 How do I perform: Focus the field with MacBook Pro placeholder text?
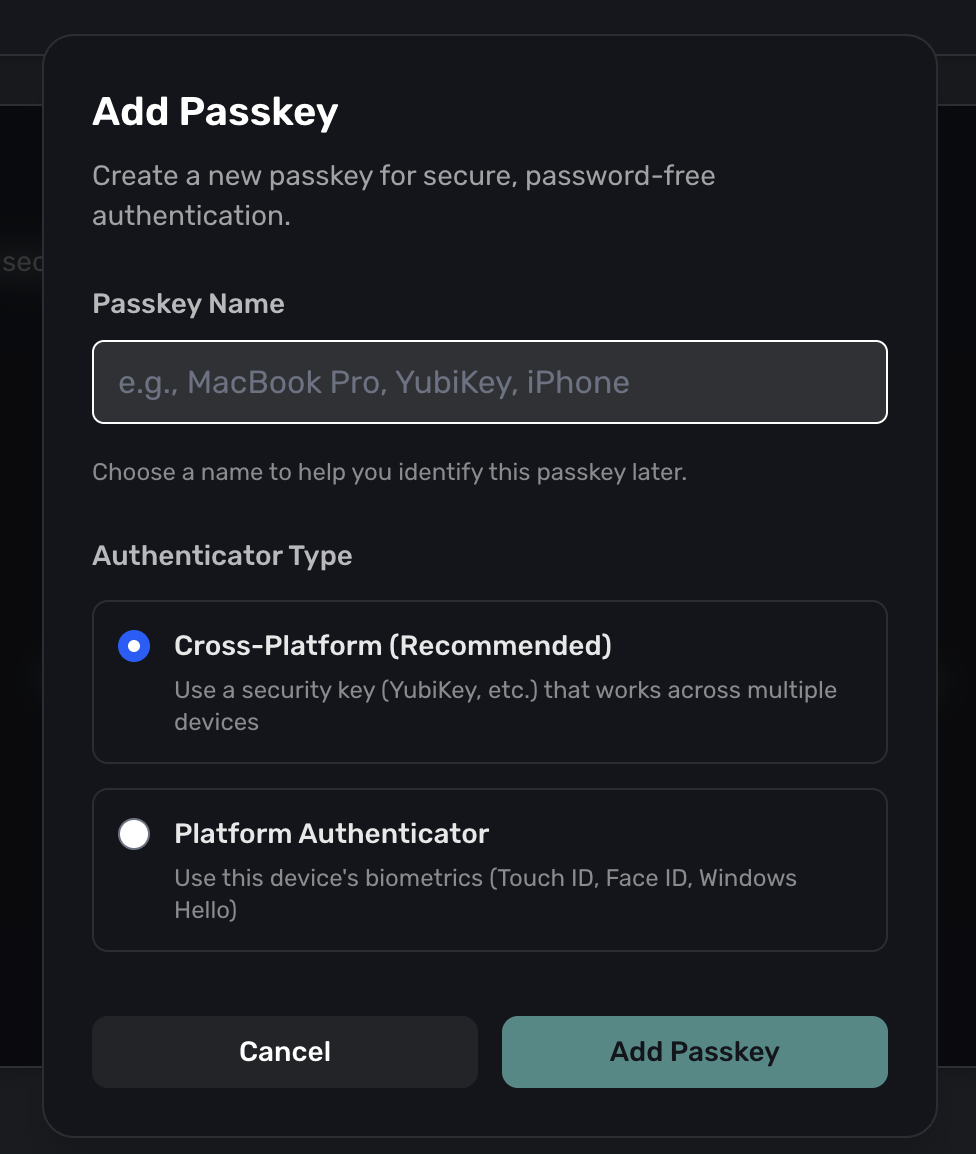[490, 382]
